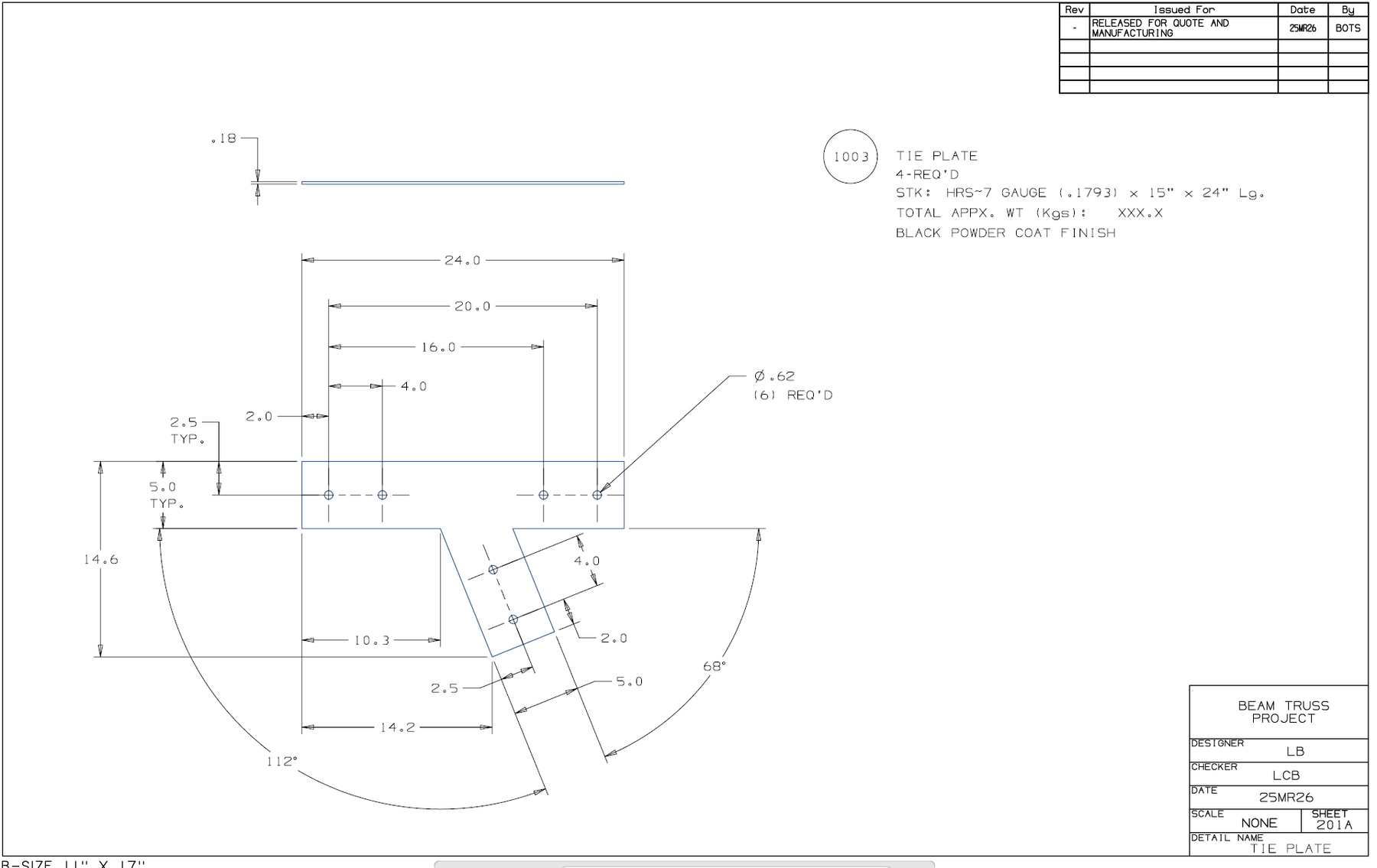Click the 4.0 dimension below the 16.0
Screen dimensions: 1377x868
(414, 386)
